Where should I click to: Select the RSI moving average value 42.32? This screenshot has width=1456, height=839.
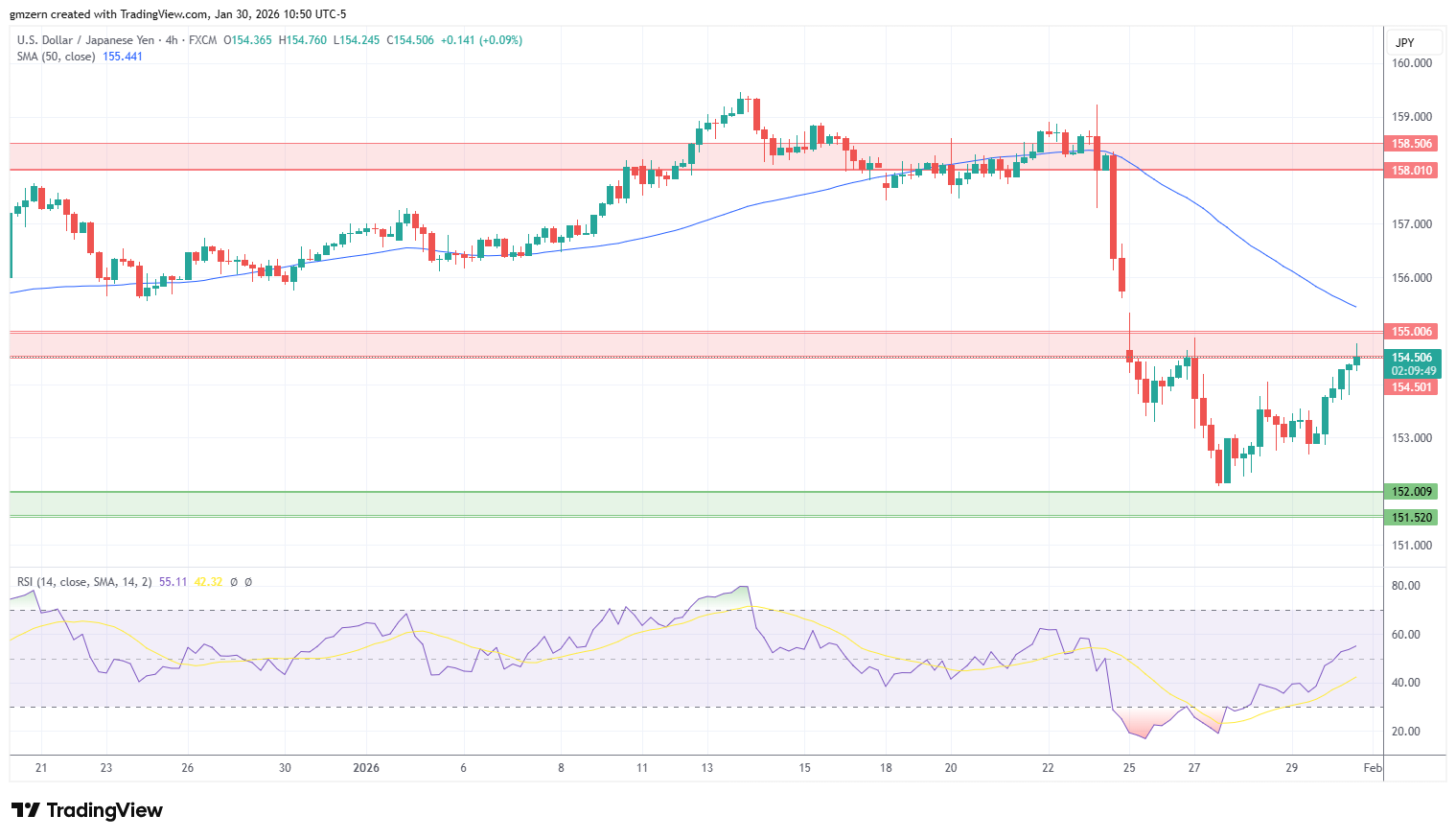coord(208,582)
